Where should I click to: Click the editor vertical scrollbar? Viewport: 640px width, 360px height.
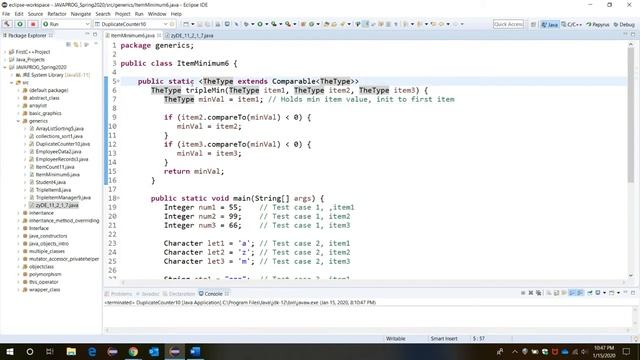pyautogui.click(x=631, y=115)
